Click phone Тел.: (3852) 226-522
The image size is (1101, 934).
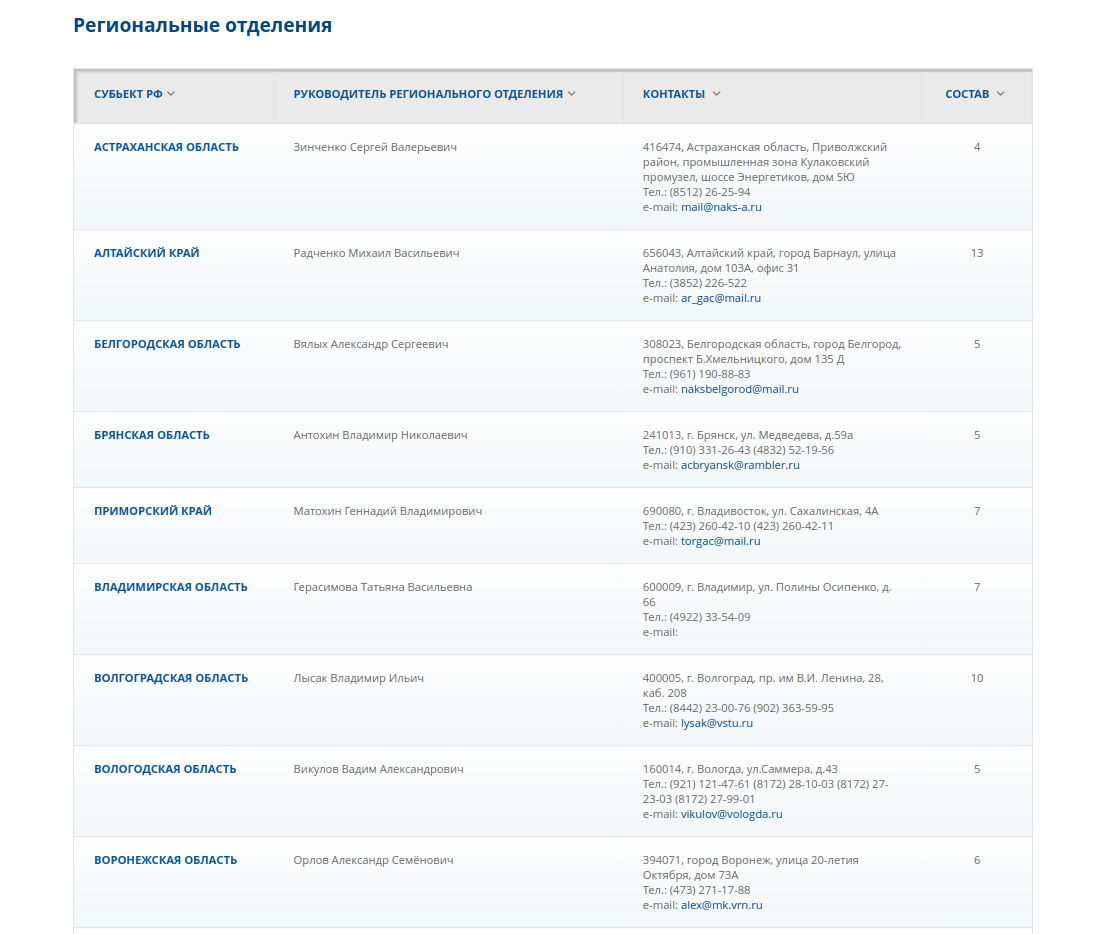click(x=694, y=283)
